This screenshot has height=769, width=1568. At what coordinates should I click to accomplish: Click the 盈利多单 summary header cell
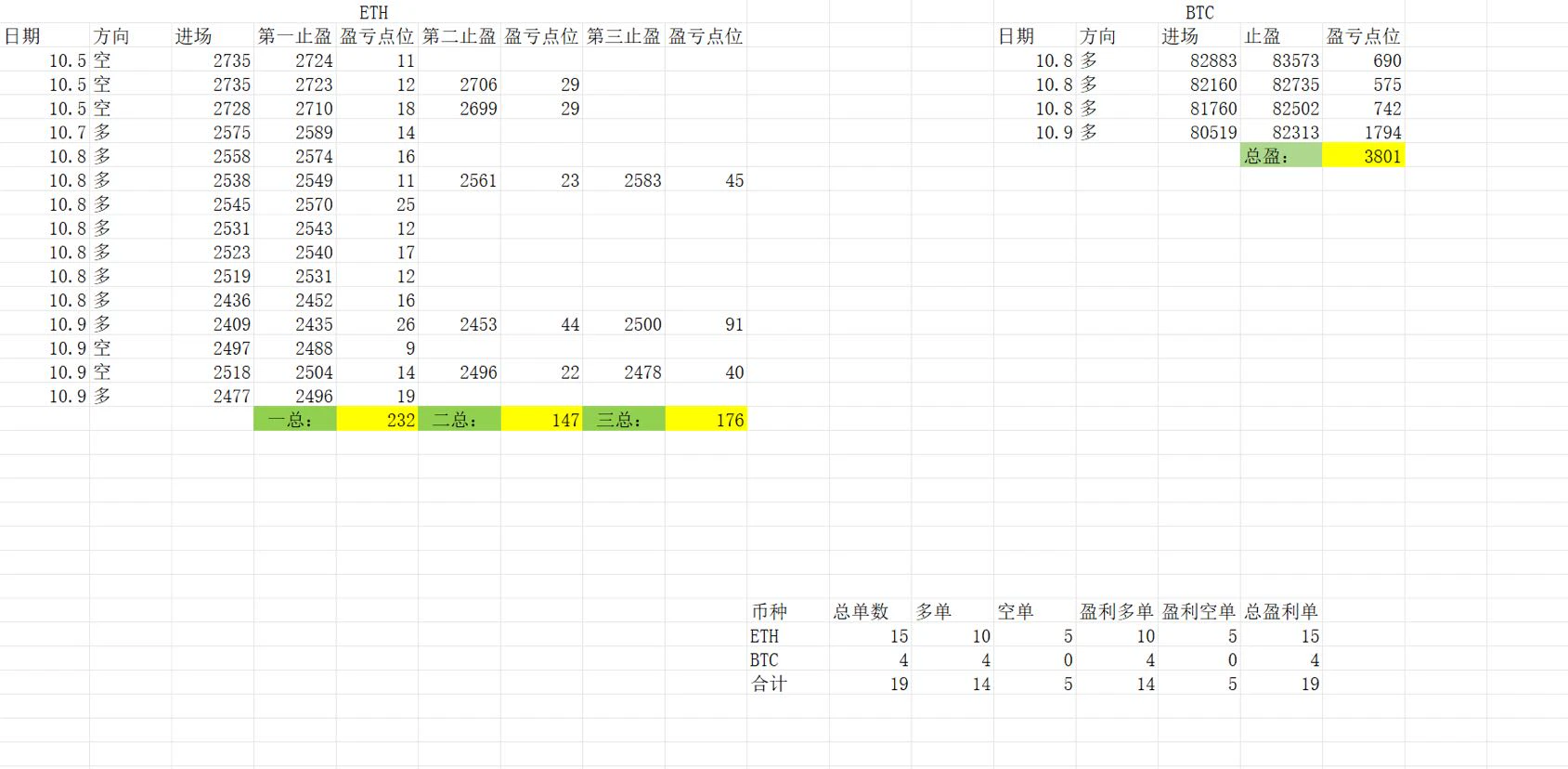tap(1117, 611)
